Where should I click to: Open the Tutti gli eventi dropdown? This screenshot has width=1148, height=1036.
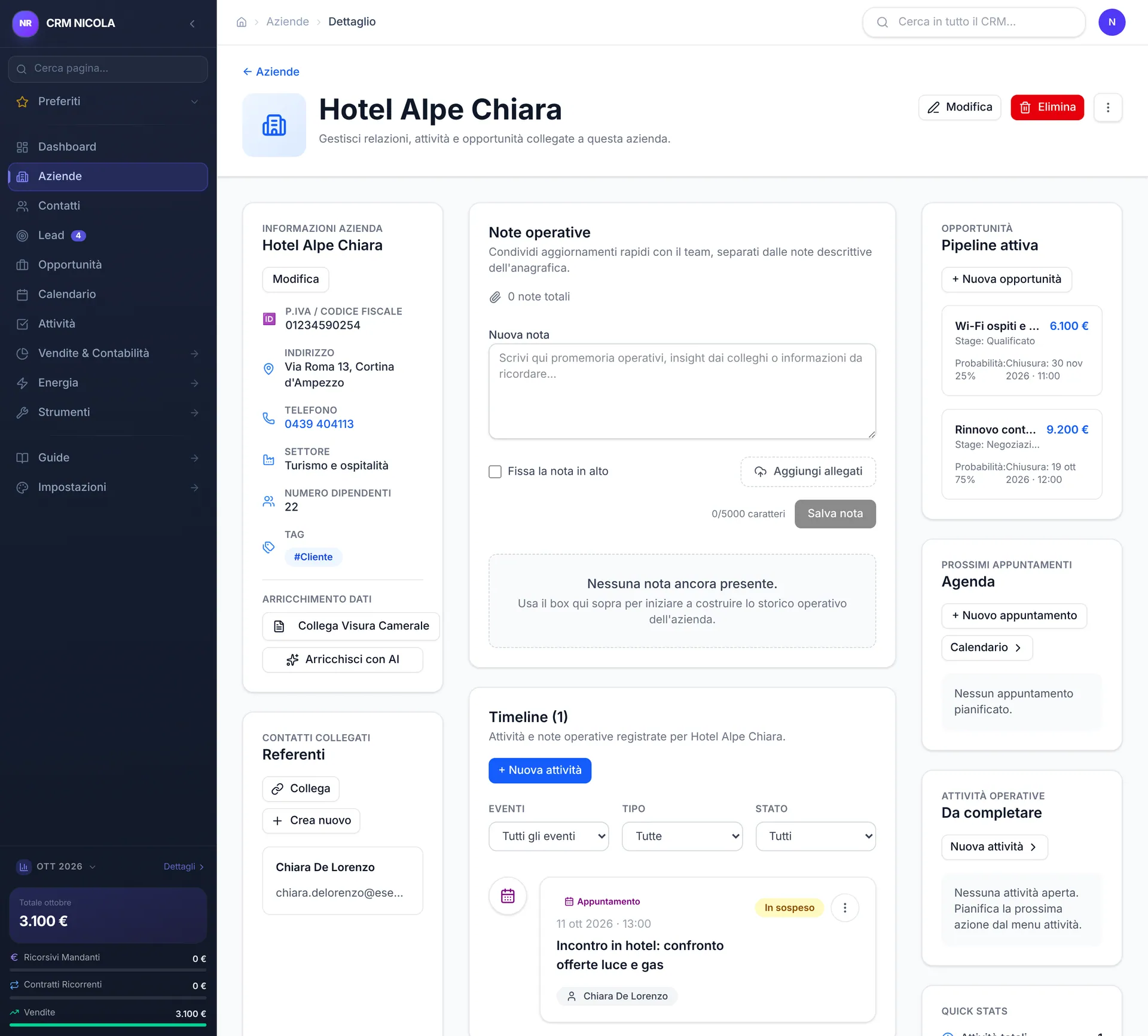[x=548, y=836]
